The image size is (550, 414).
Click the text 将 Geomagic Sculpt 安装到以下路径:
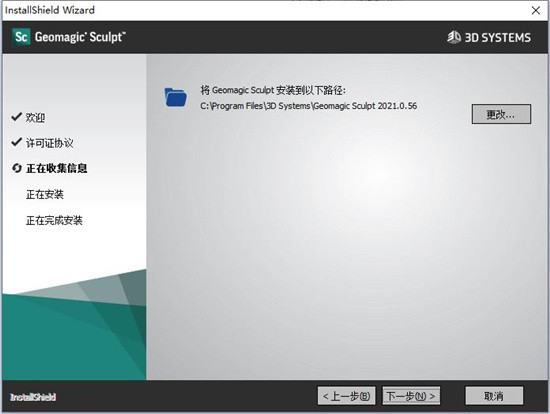coord(273,90)
